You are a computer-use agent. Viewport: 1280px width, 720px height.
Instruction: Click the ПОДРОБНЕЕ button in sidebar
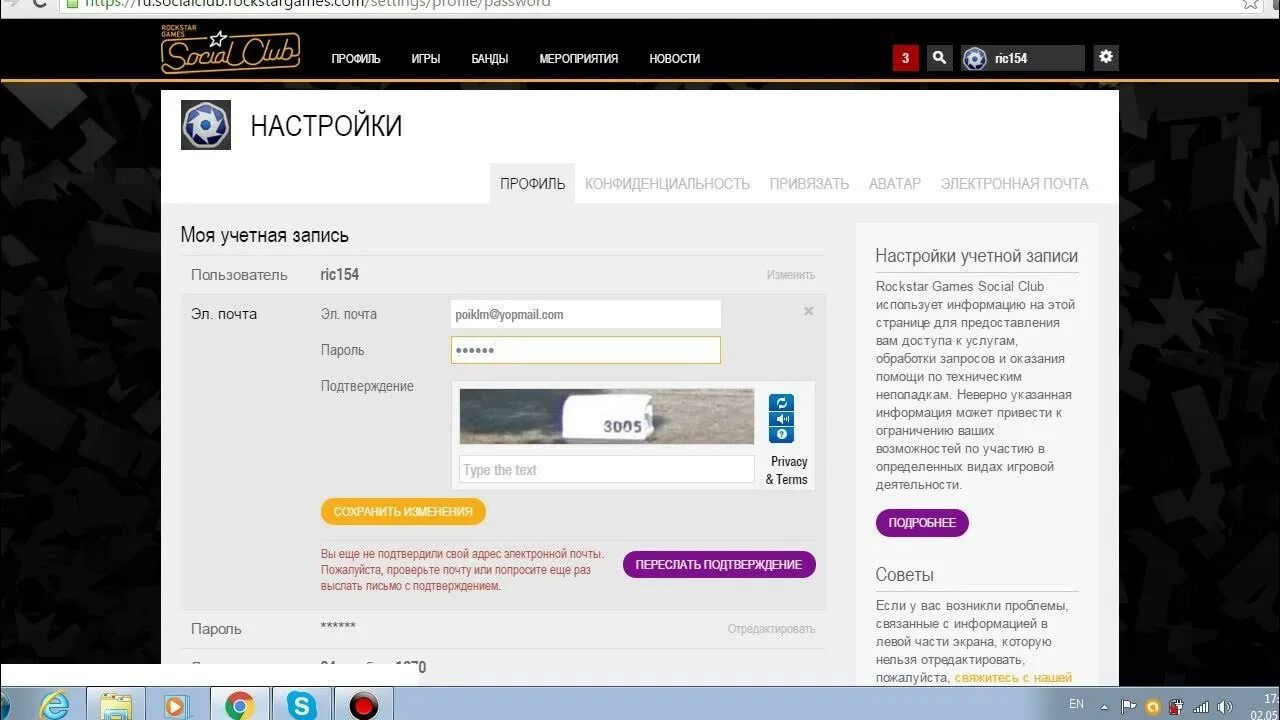(x=922, y=523)
